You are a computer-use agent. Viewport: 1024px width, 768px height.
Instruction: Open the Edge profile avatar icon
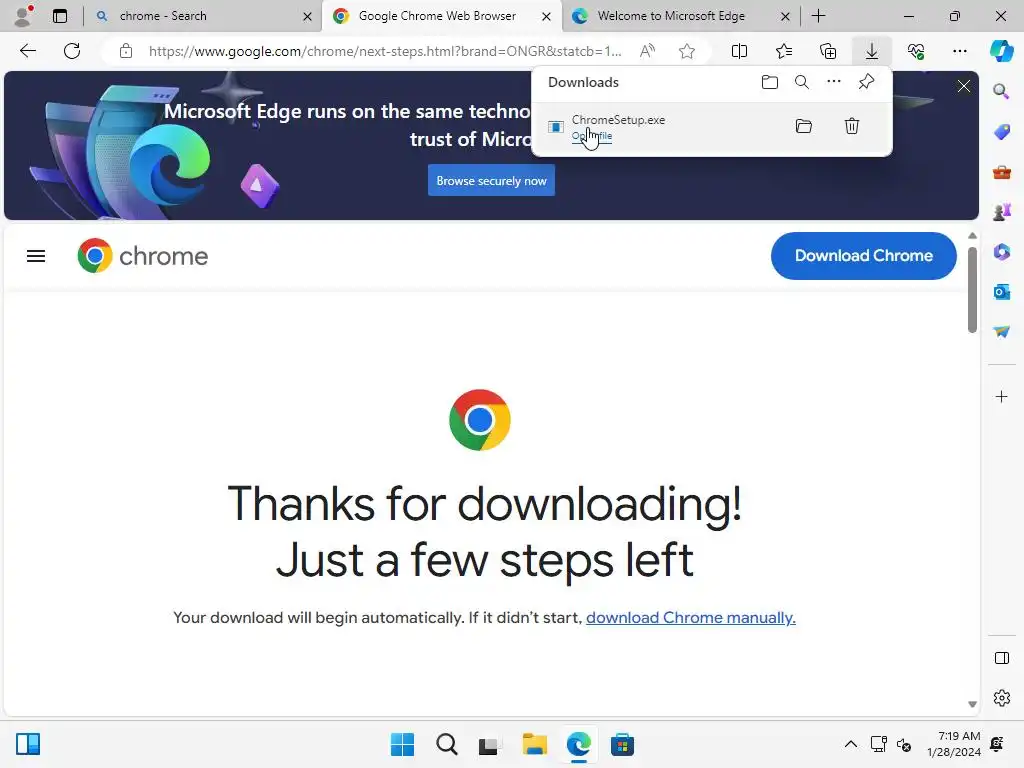click(x=24, y=16)
